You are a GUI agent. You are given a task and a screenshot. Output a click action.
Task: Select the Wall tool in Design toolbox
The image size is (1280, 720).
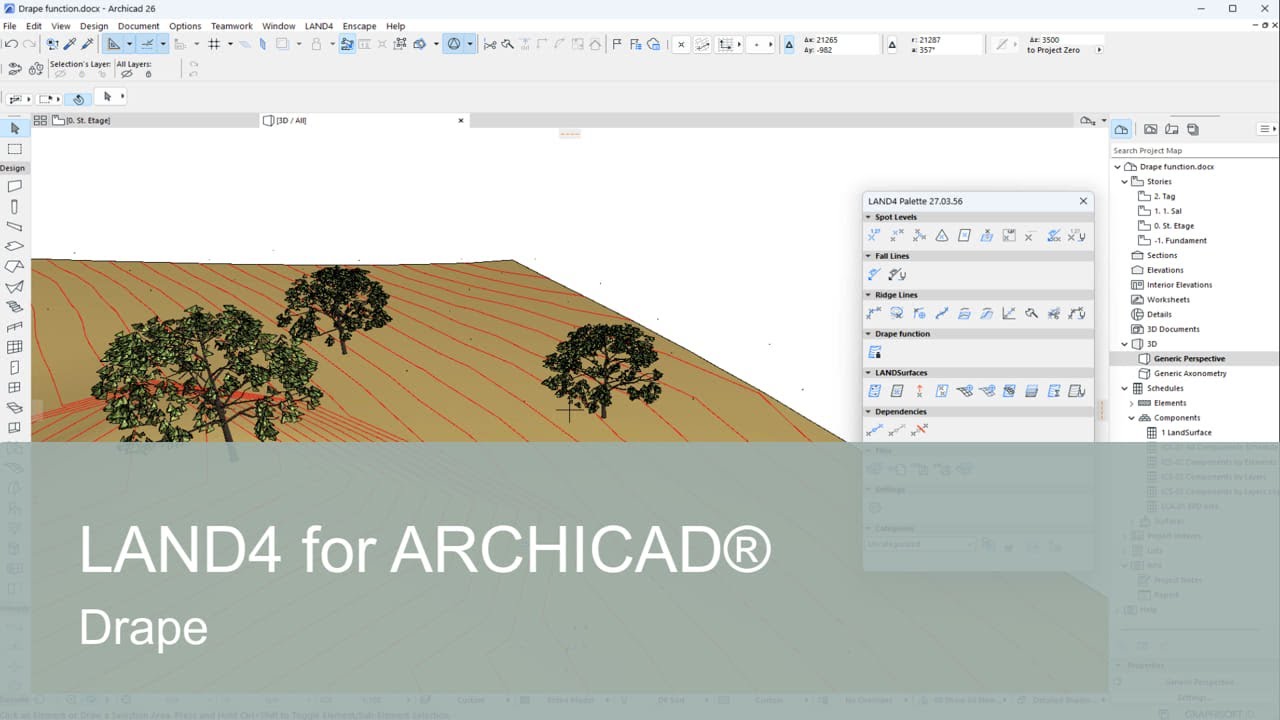(x=14, y=186)
